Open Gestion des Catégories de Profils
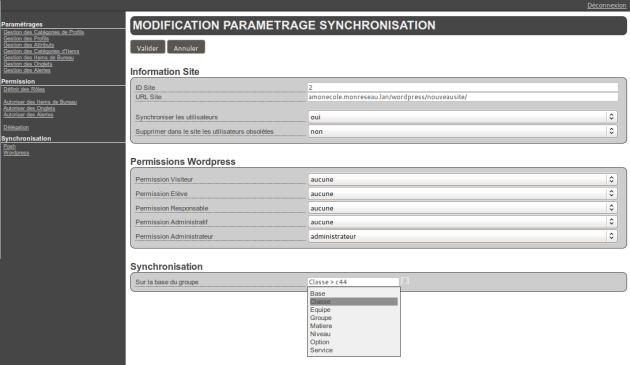The image size is (630, 365). (x=43, y=32)
